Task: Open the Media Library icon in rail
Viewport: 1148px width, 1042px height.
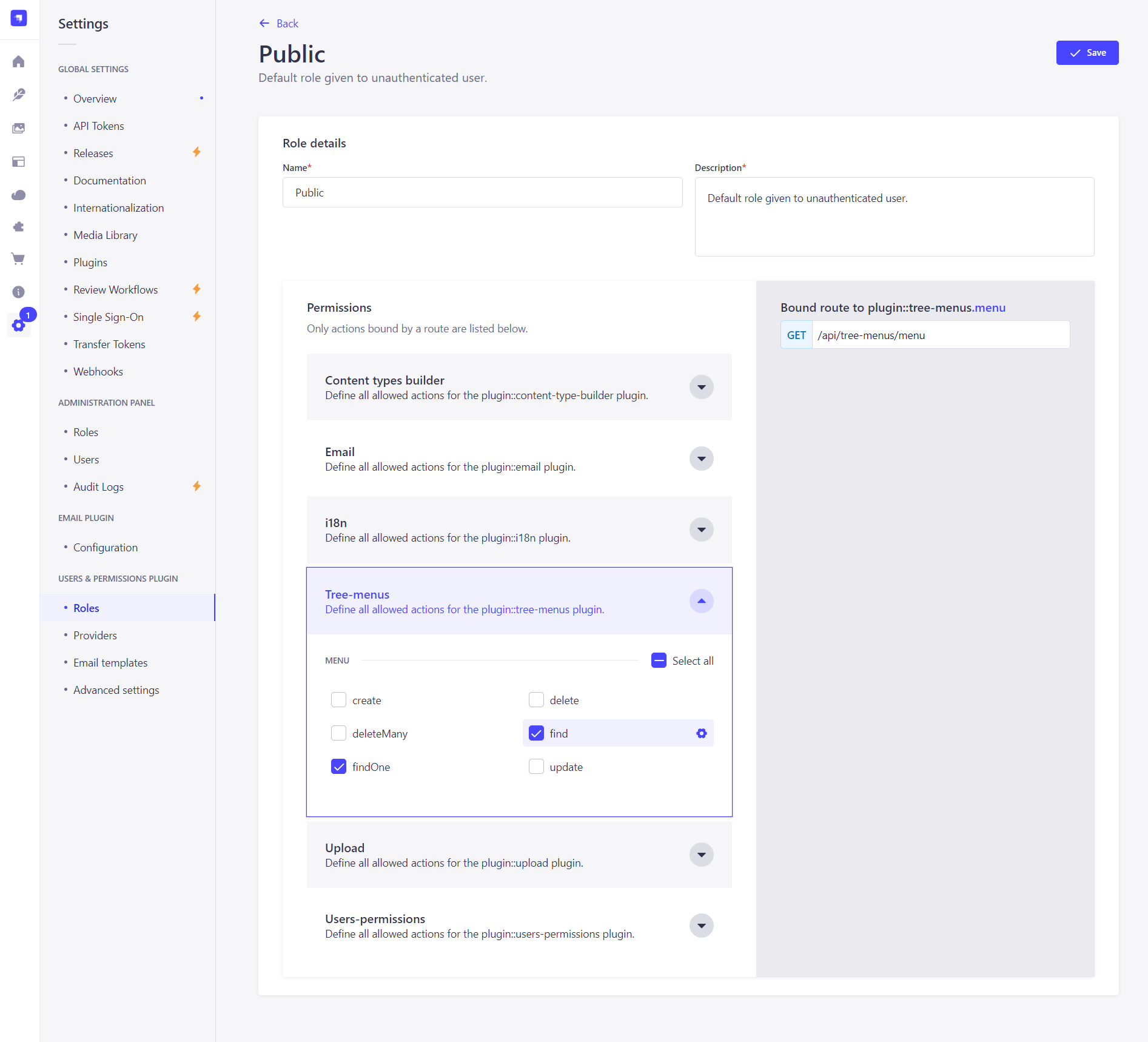Action: pyautogui.click(x=19, y=128)
